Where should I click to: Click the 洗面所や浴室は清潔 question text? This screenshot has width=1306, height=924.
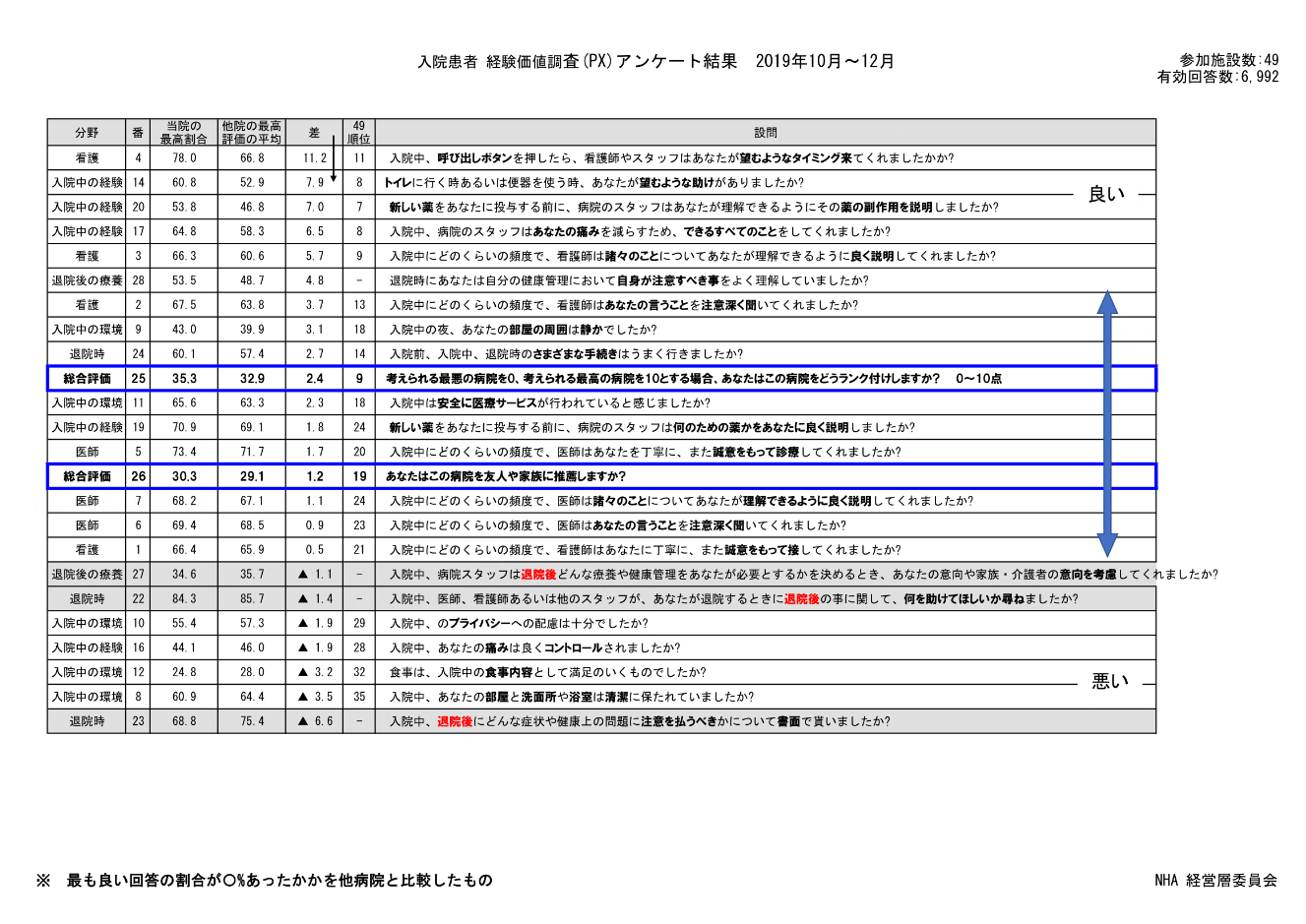coord(571,698)
